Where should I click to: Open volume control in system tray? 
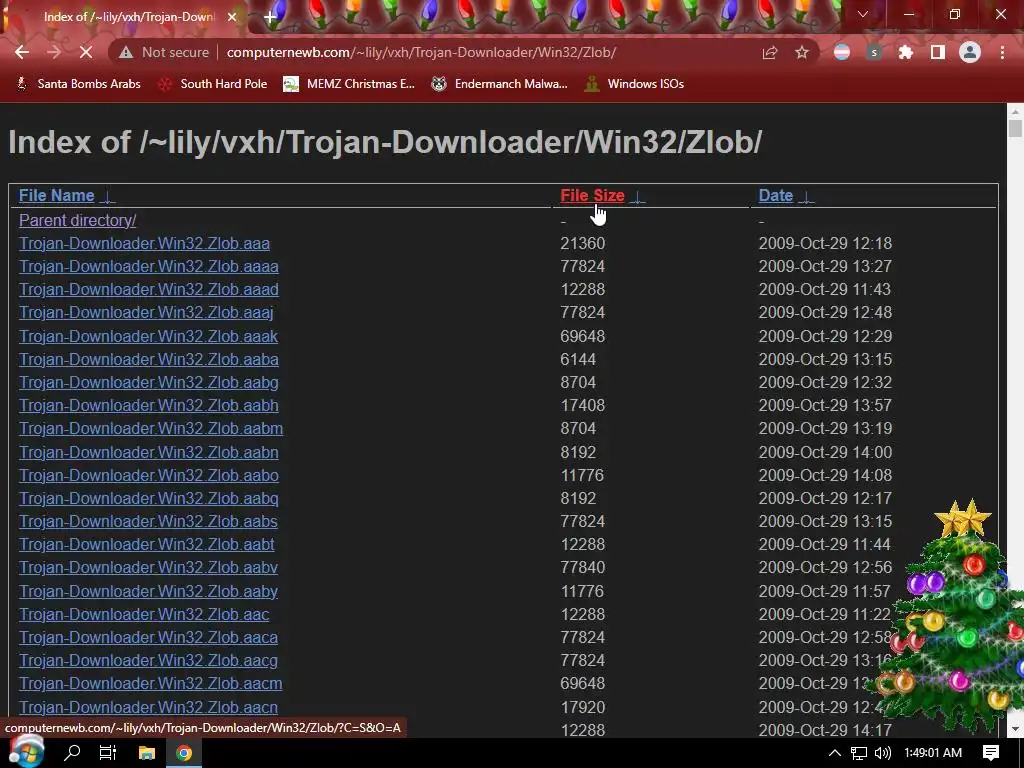click(882, 753)
